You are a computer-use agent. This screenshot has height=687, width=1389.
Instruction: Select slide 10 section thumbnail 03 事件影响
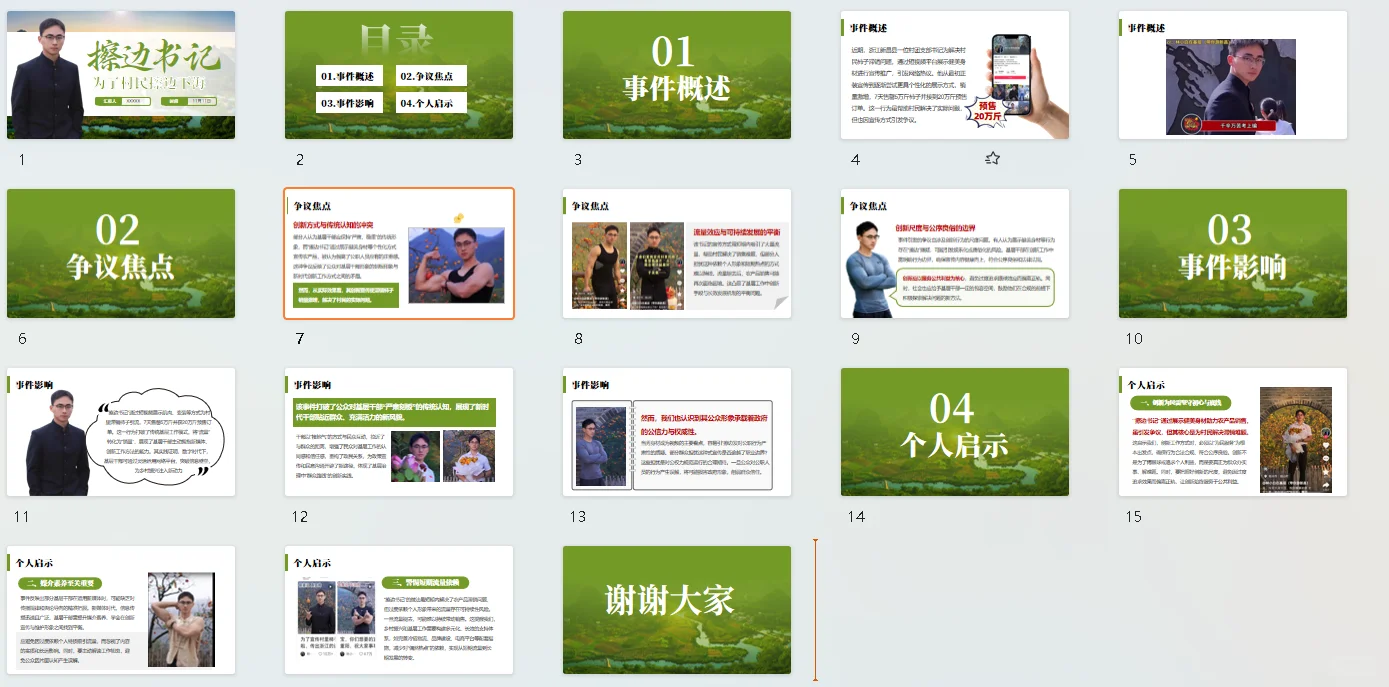point(1233,254)
